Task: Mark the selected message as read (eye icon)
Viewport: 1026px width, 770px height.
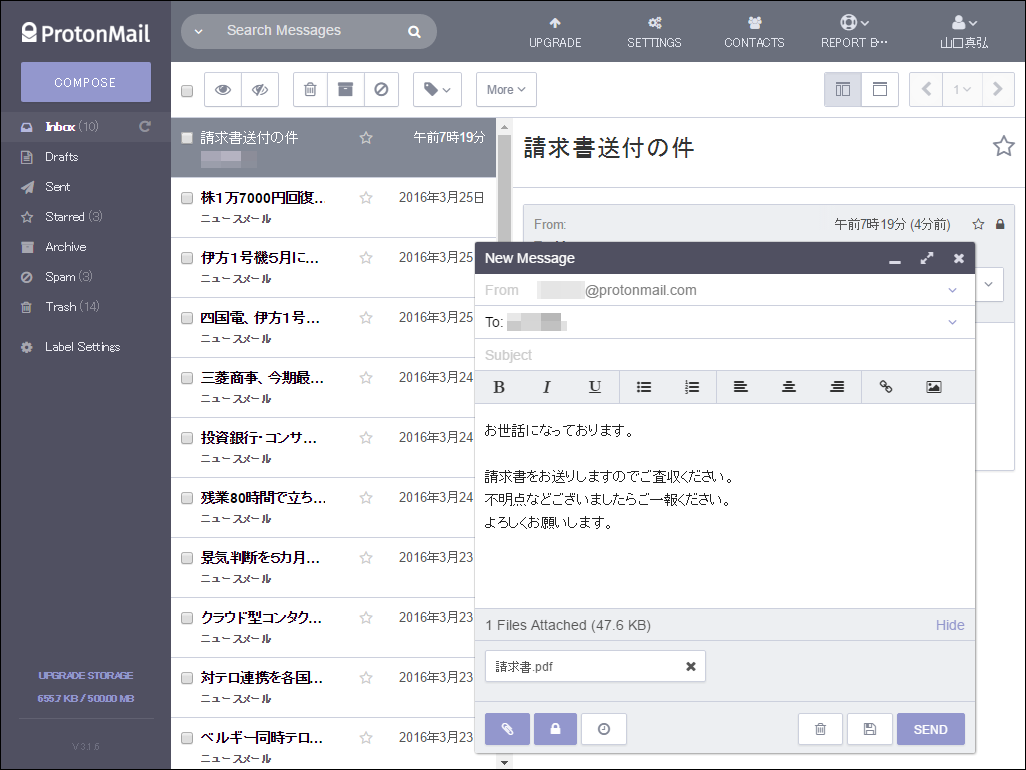Action: click(x=222, y=89)
